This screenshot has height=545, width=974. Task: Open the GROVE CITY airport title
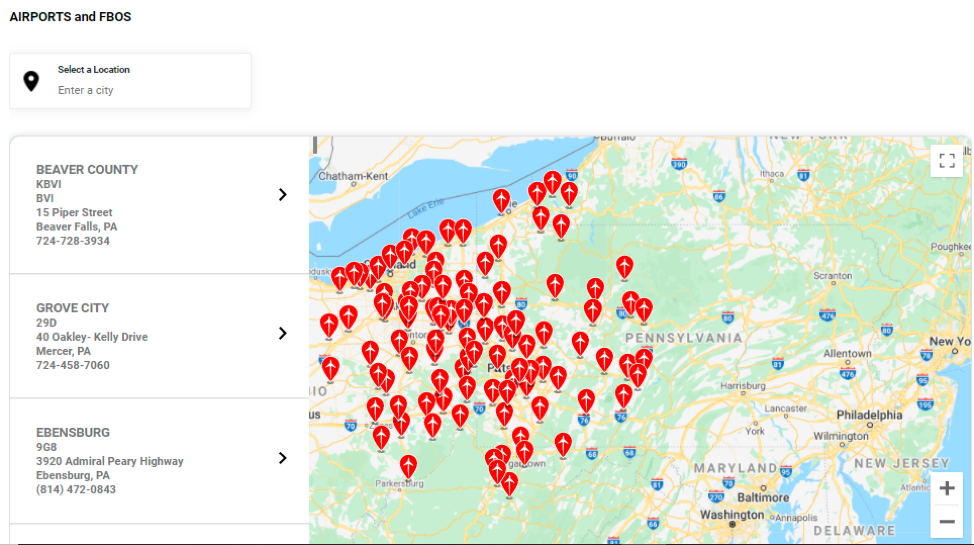click(x=72, y=308)
